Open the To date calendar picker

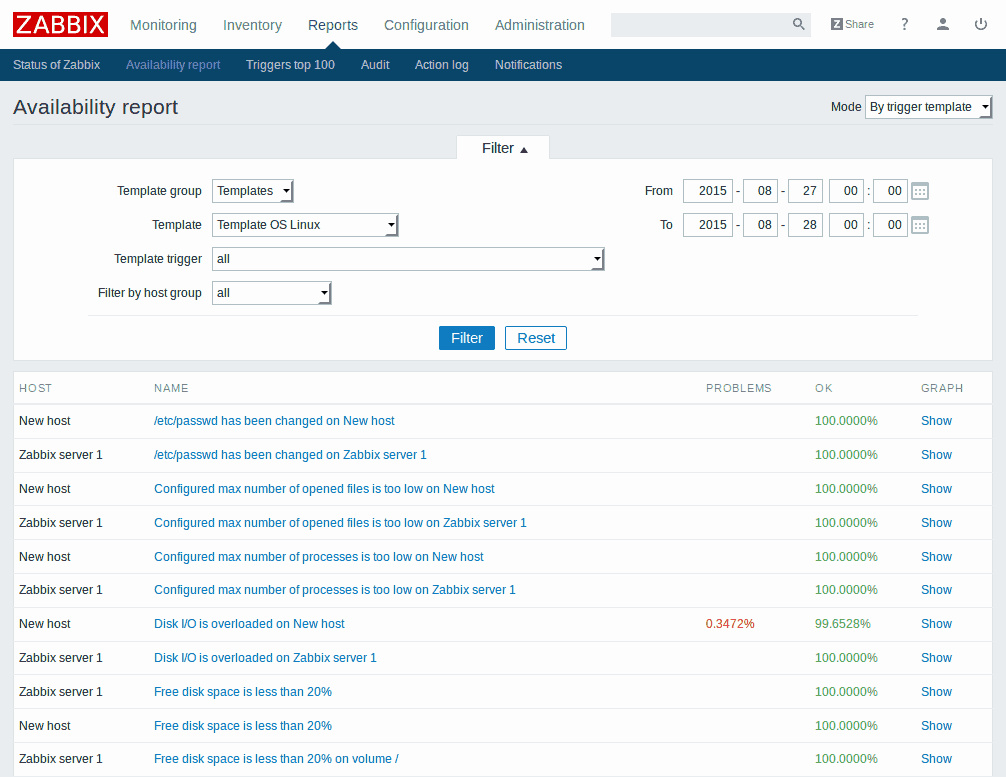(920, 225)
